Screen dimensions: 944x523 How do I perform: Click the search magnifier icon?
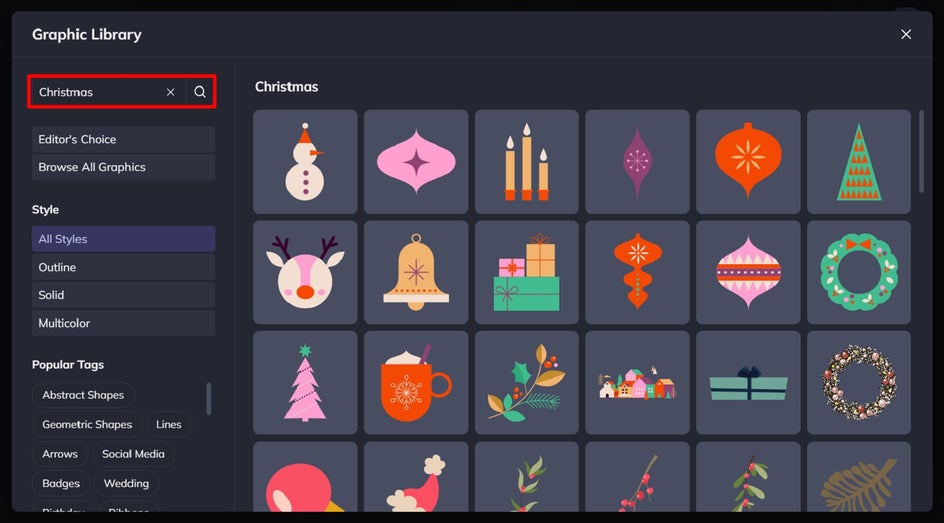pos(200,92)
